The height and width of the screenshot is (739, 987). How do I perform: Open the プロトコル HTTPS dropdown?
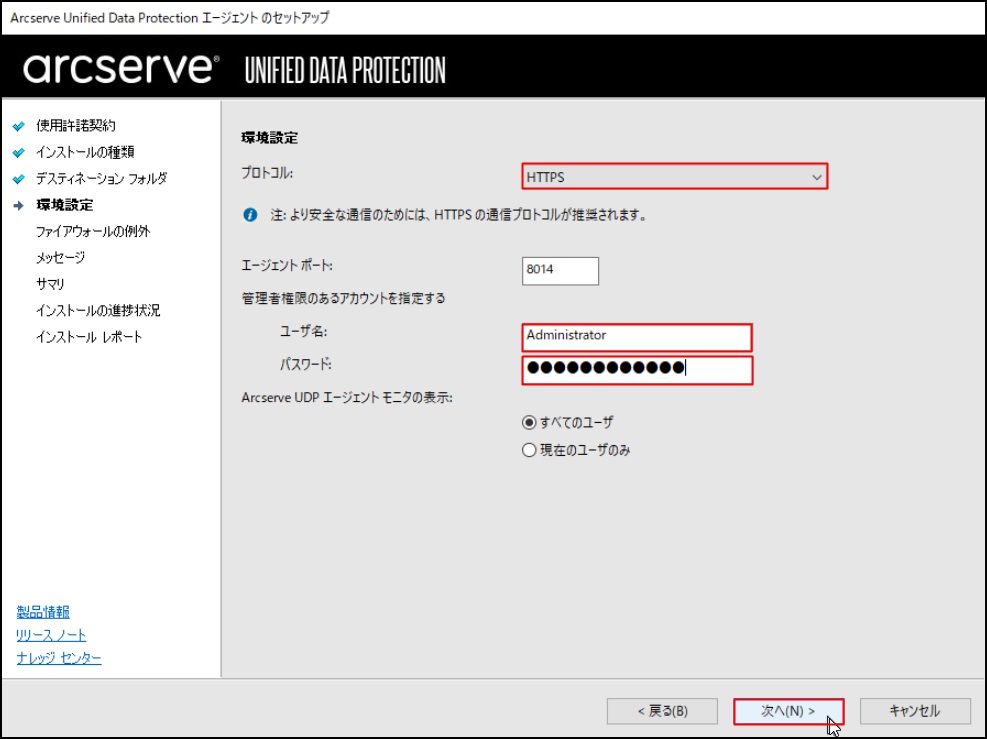click(674, 176)
